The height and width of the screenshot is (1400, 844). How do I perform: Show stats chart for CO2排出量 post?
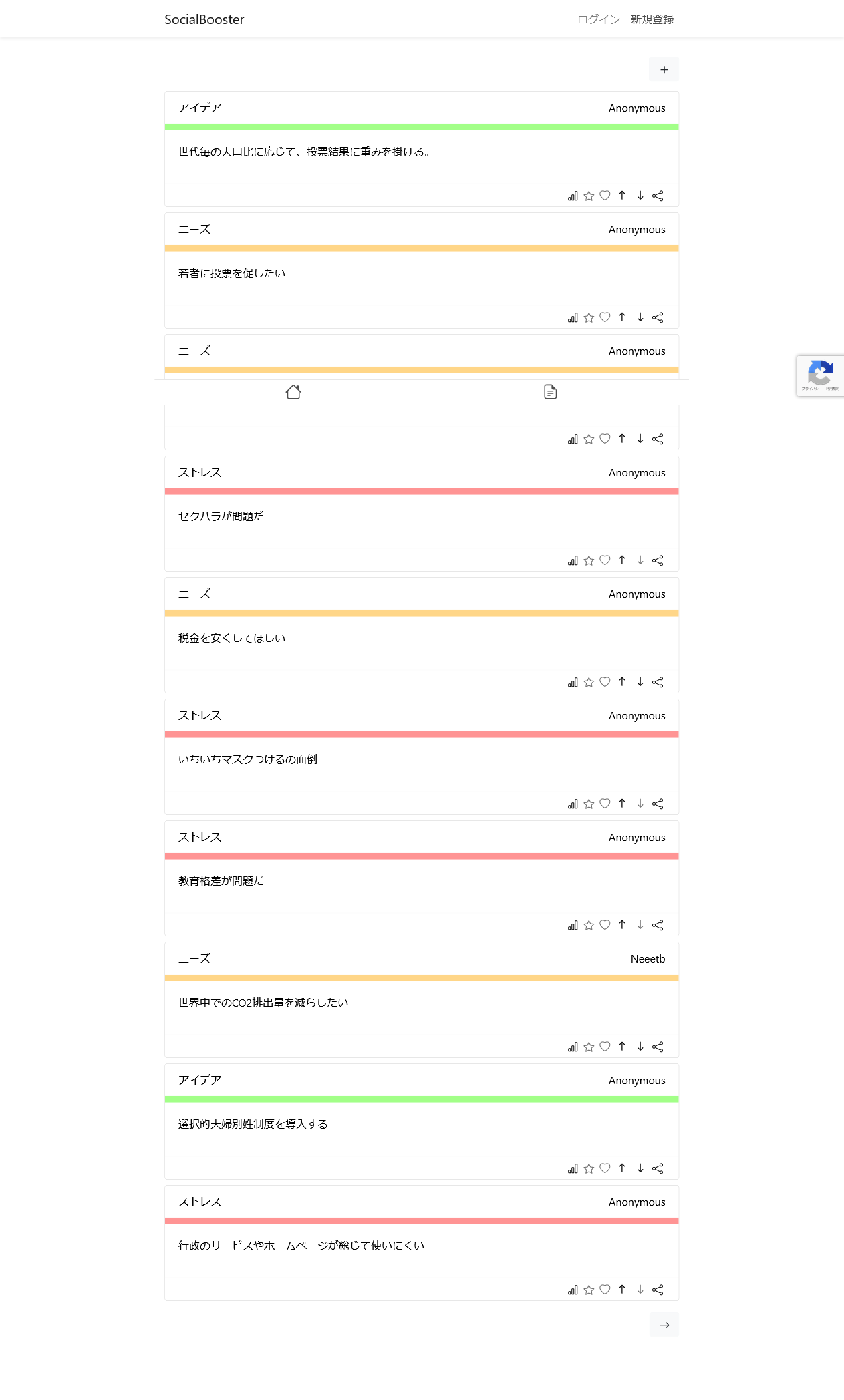(573, 1047)
